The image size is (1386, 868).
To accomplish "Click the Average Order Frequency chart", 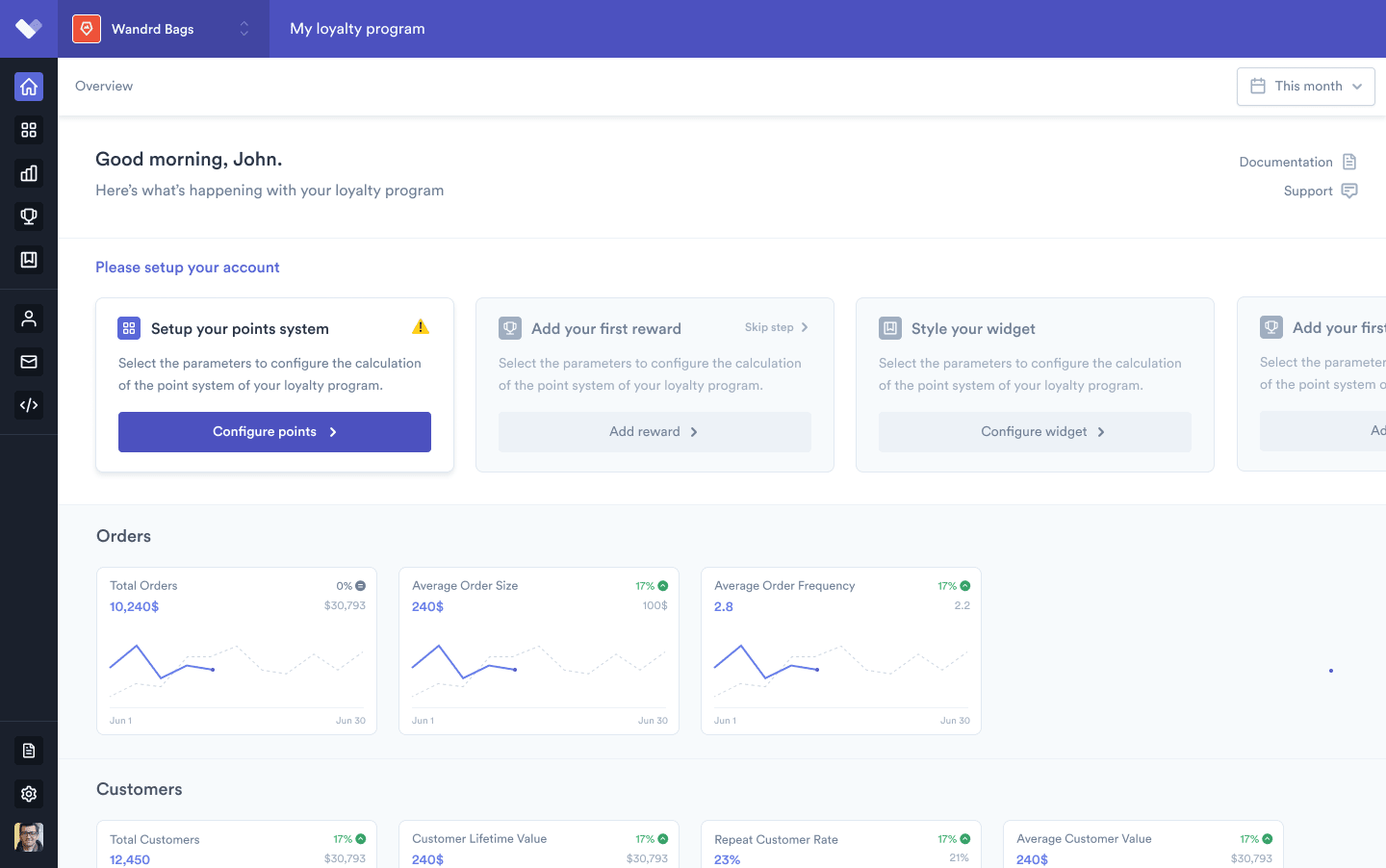I will tap(841, 672).
